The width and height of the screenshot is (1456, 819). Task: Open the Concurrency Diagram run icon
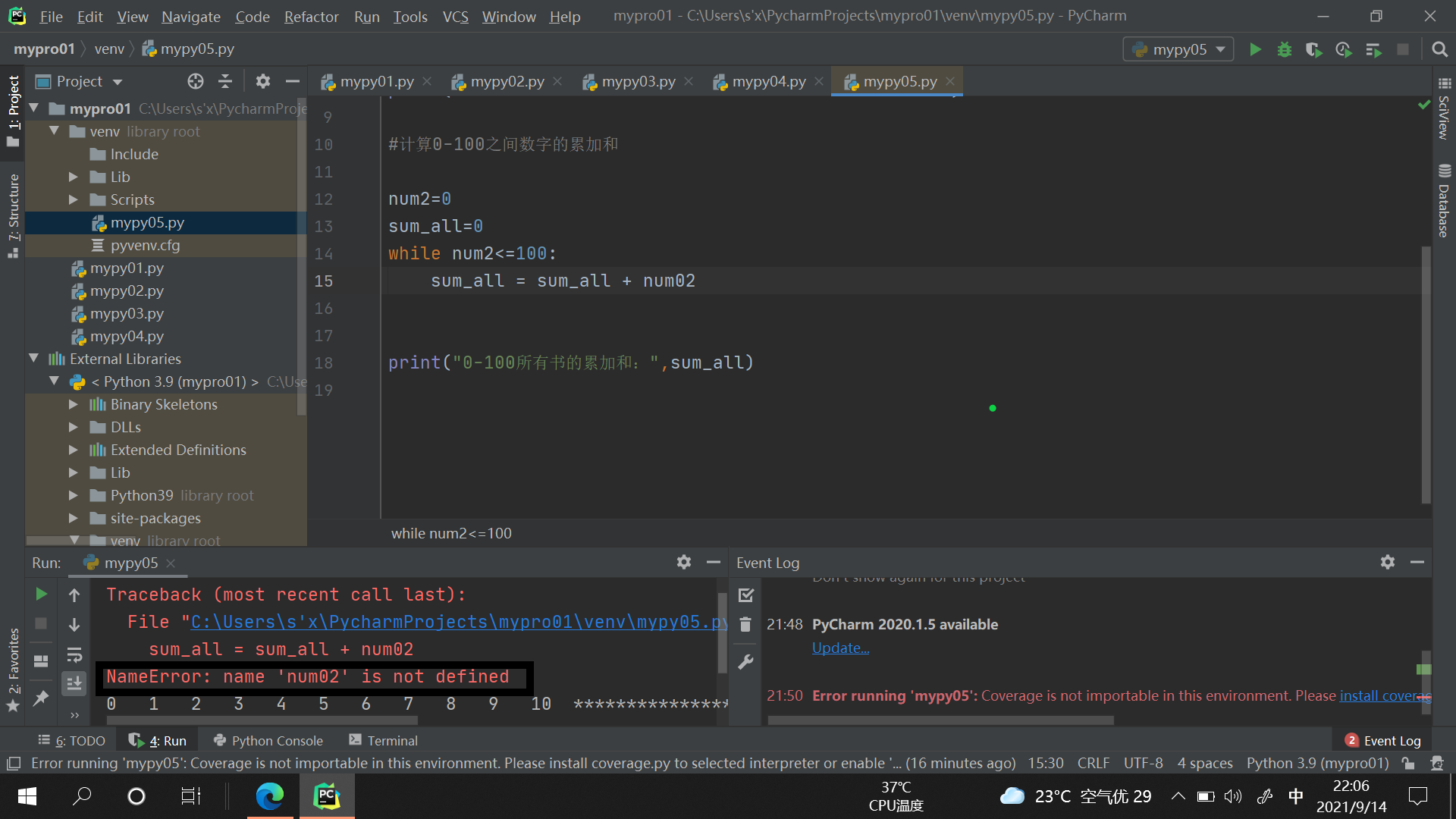1373,49
